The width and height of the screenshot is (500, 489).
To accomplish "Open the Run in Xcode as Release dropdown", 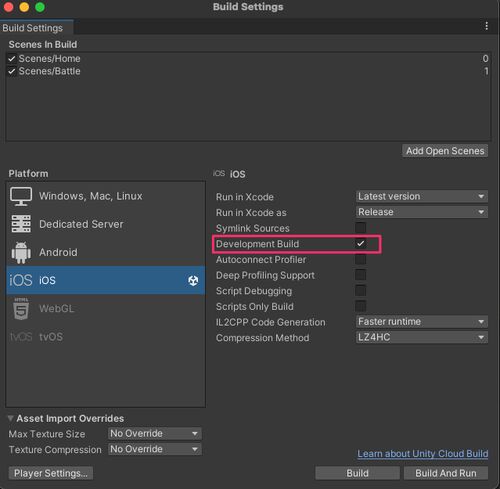I will [422, 212].
